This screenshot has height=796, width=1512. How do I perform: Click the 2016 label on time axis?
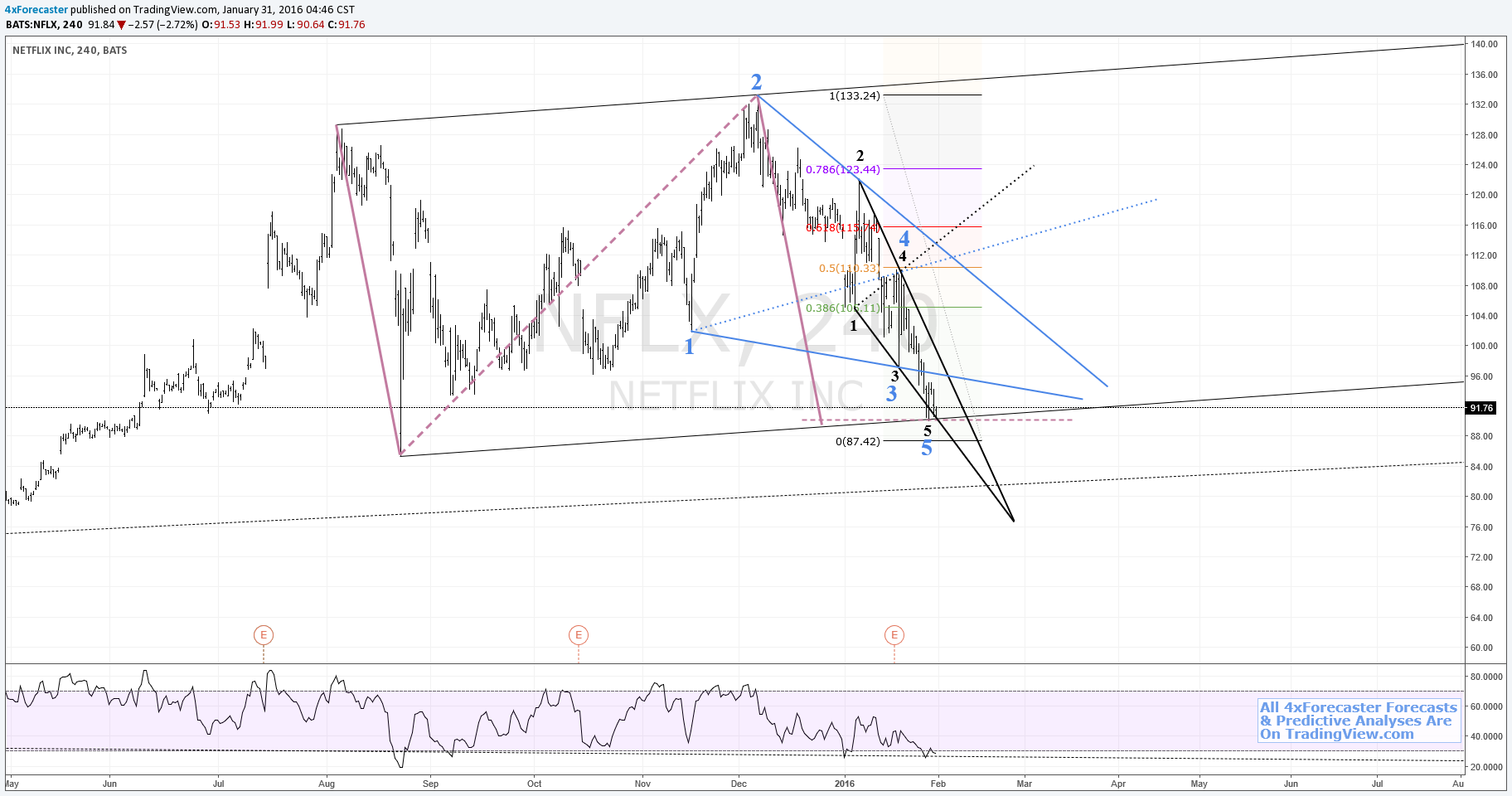click(x=845, y=784)
